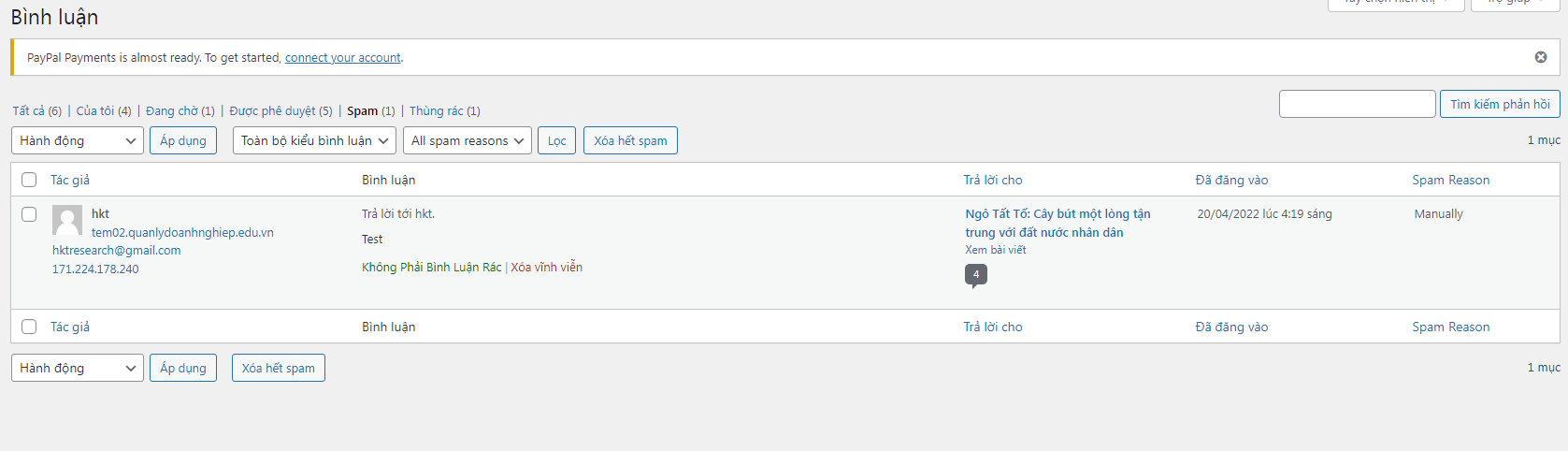Click Xóa vĩnh viễn to delete comment

[x=546, y=267]
